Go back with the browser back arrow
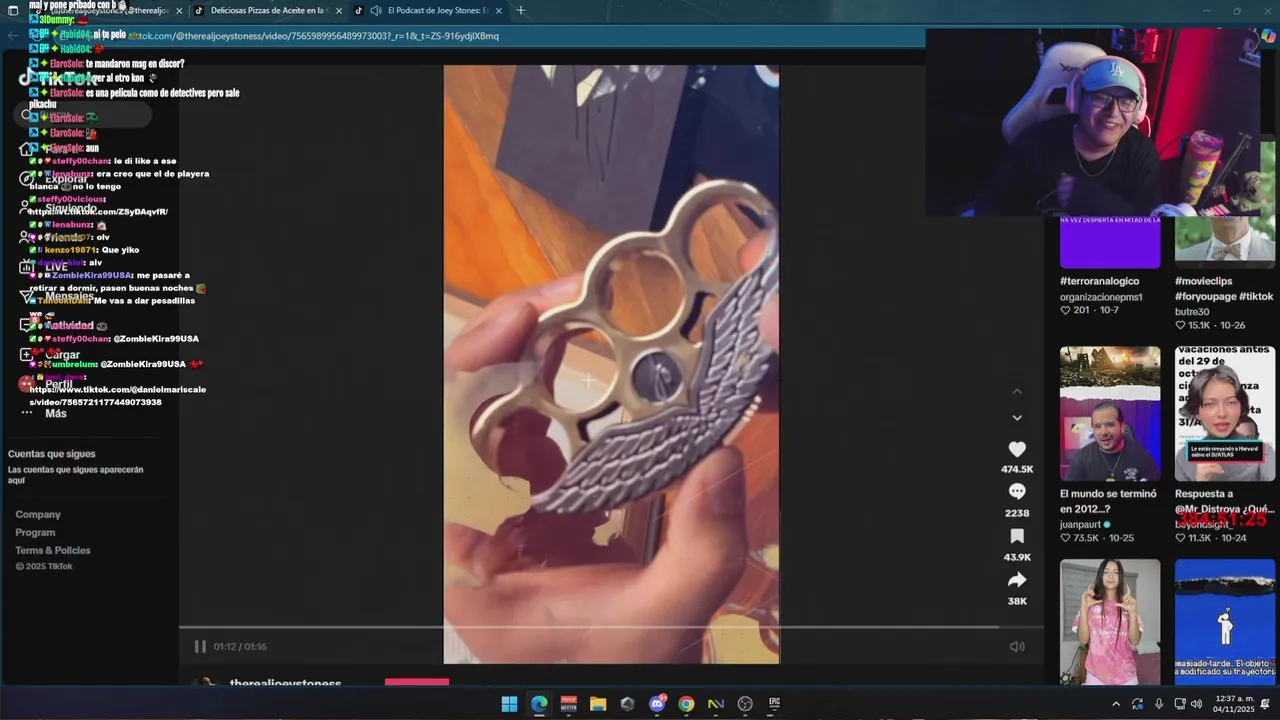 (13, 35)
